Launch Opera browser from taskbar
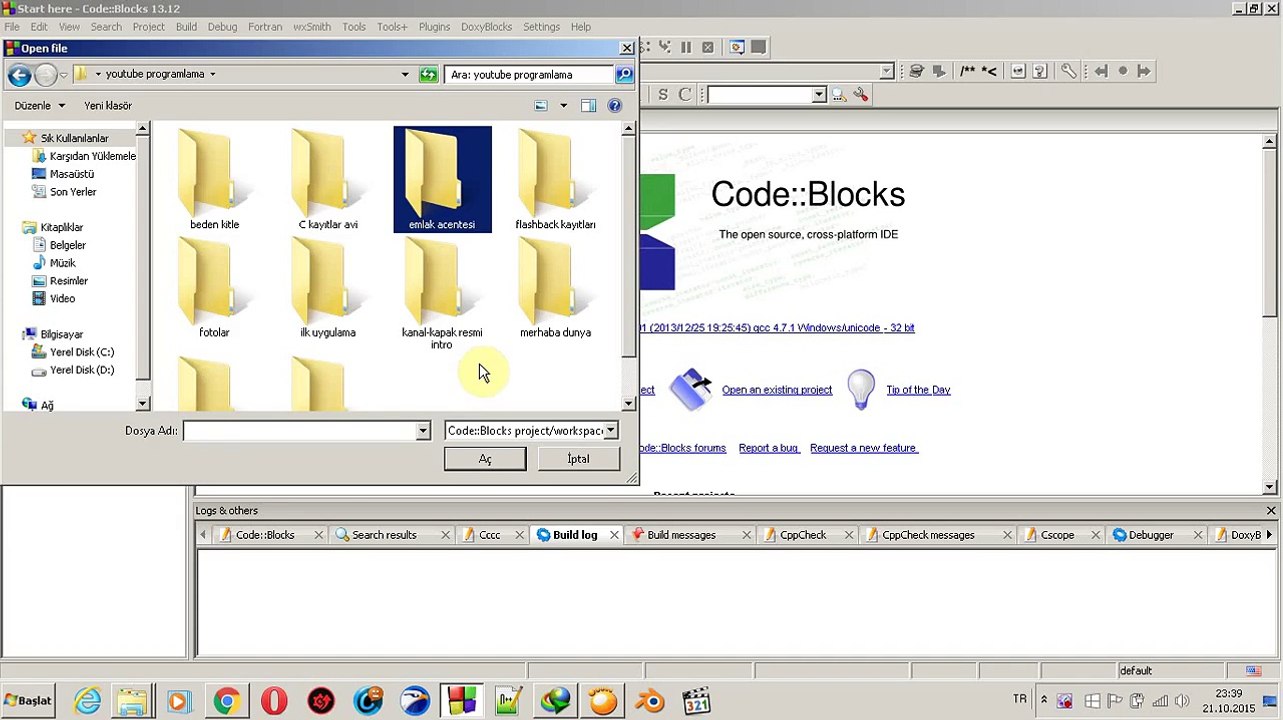The width and height of the screenshot is (1283, 720). coord(274,701)
